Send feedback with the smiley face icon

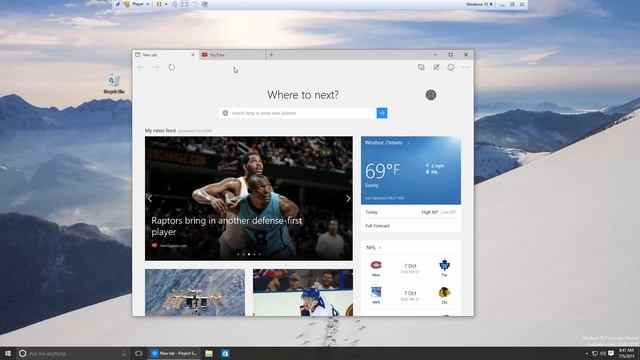pos(451,67)
